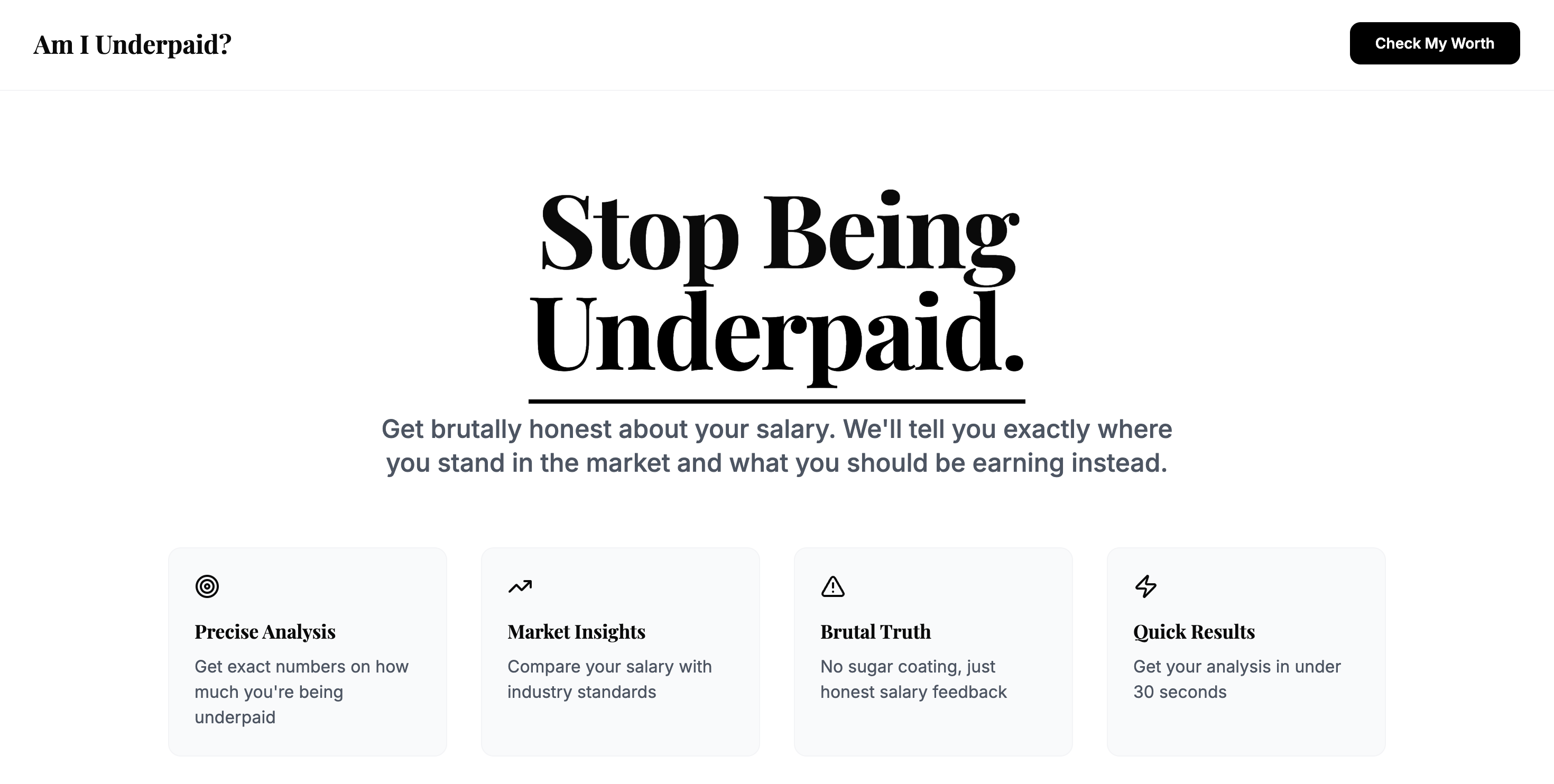
Task: Click the subtitle about brutally honest salary feedback
Action: (777, 446)
